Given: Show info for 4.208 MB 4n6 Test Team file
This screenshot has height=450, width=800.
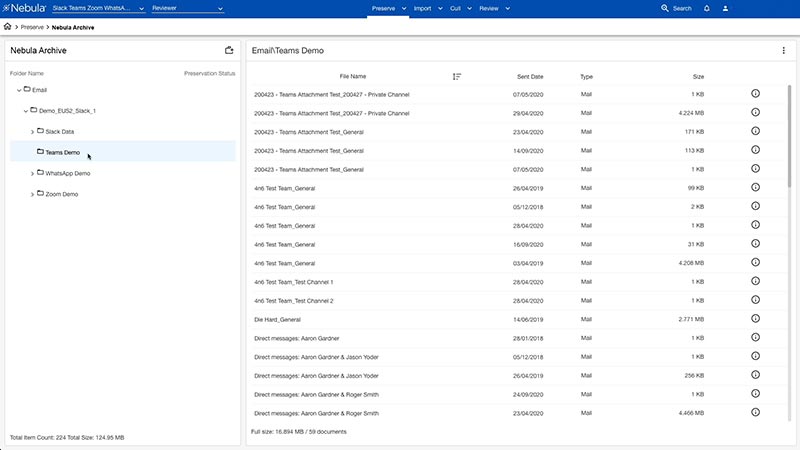Looking at the screenshot, I should pyautogui.click(x=756, y=262).
